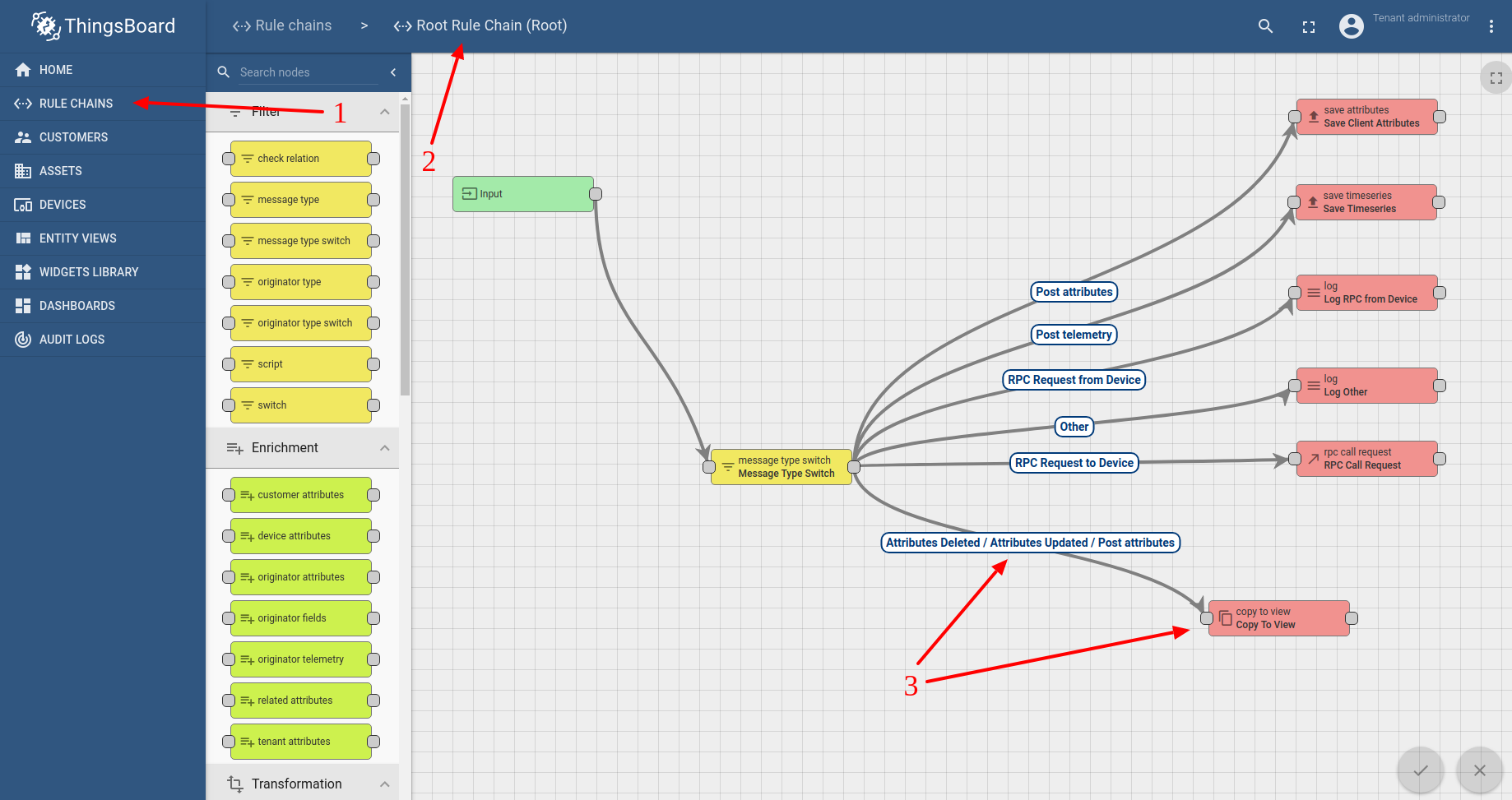Screen dimensions: 1512x800
Task: Toggle fullscreen icon in the top bar
Action: pyautogui.click(x=1309, y=27)
